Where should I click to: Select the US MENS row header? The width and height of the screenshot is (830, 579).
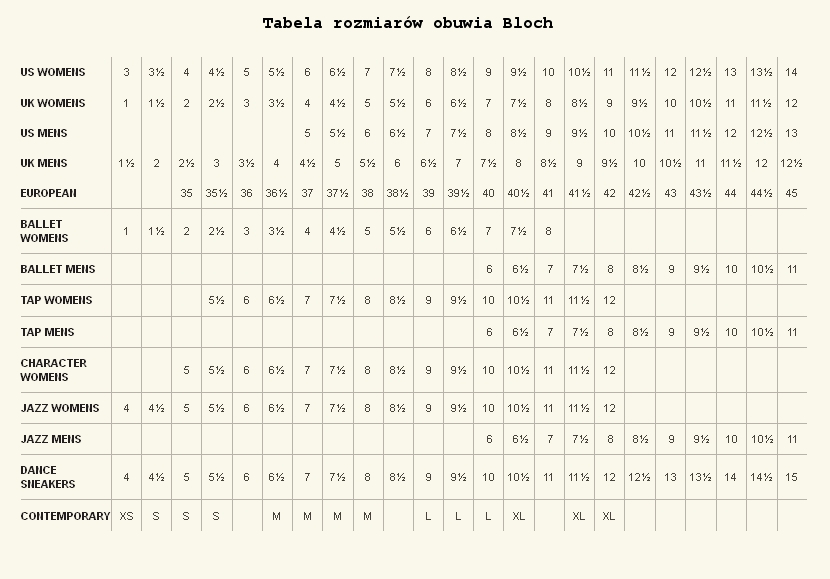pos(43,133)
